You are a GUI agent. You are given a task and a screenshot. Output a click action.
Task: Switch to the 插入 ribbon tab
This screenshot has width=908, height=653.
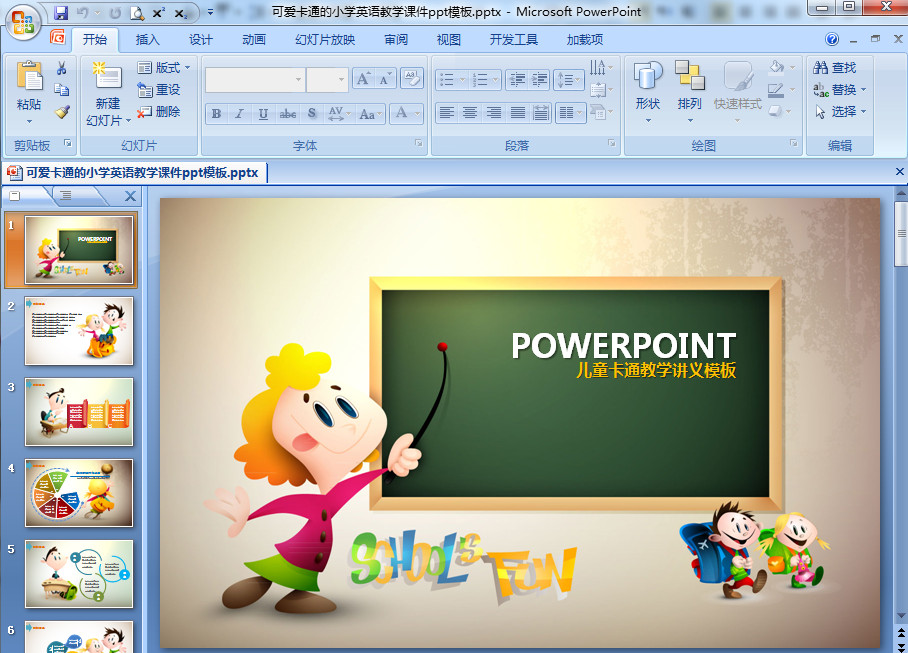point(146,39)
